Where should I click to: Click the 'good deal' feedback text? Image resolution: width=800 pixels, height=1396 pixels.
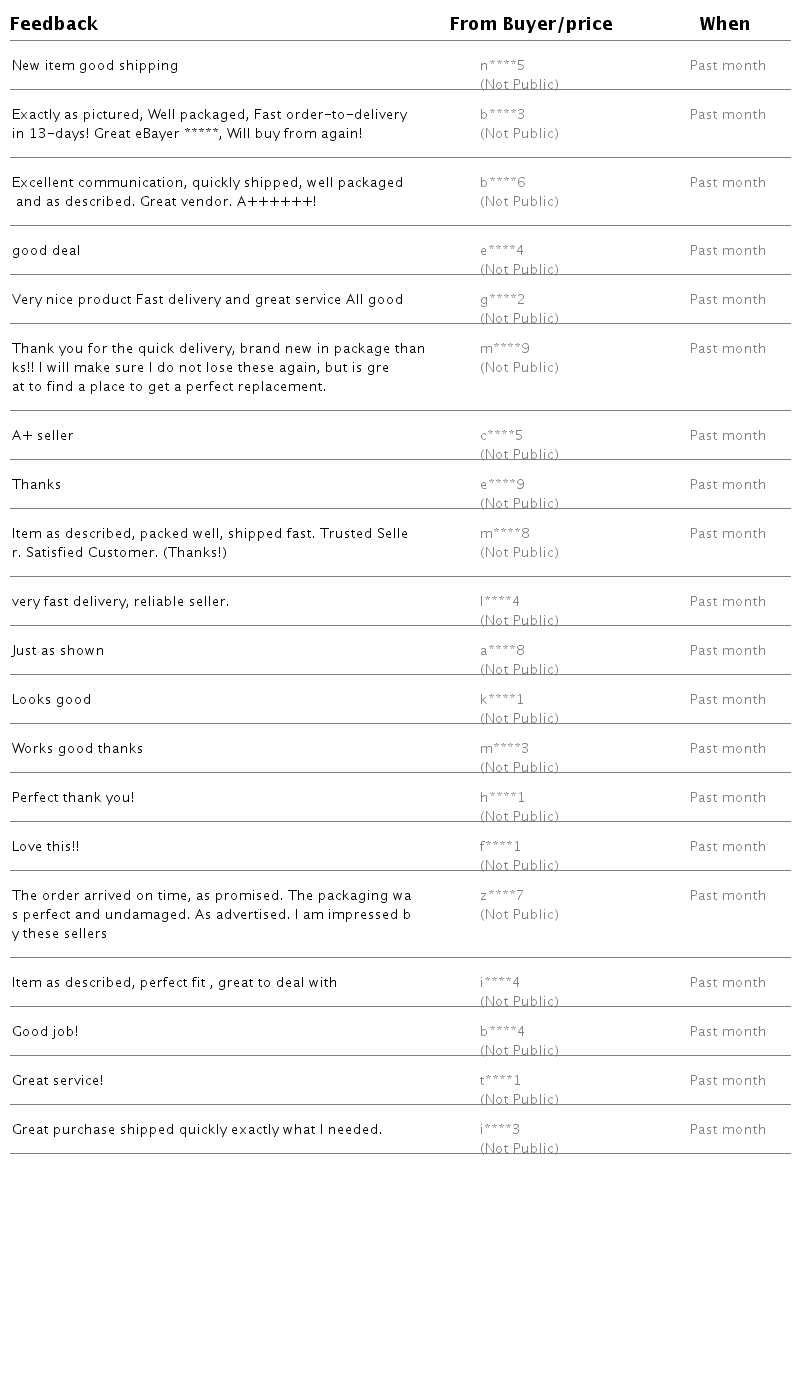[x=46, y=251]
